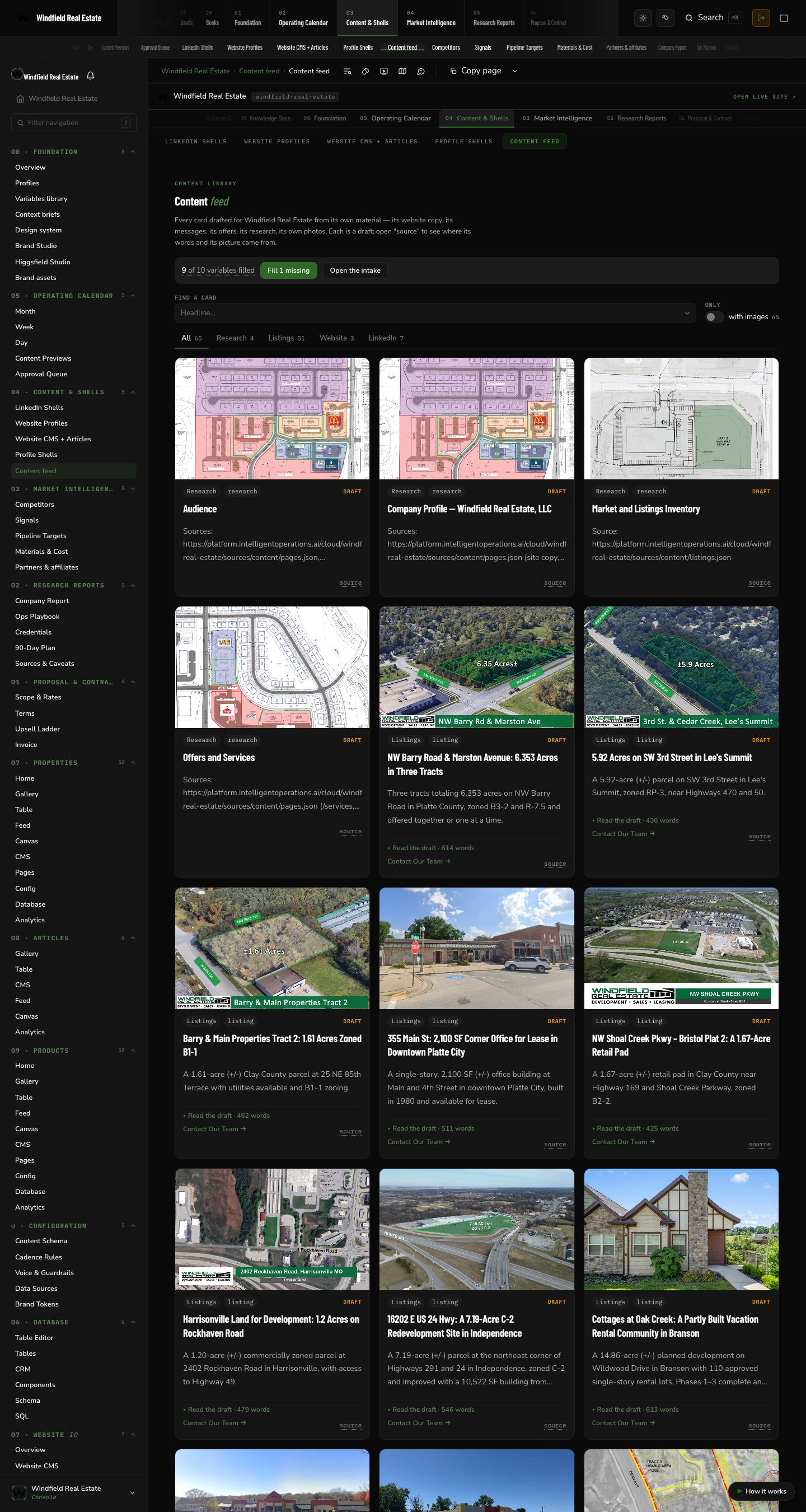Switch to the Market Intelligence top tab
This screenshot has width=806, height=1512.
click(x=430, y=18)
